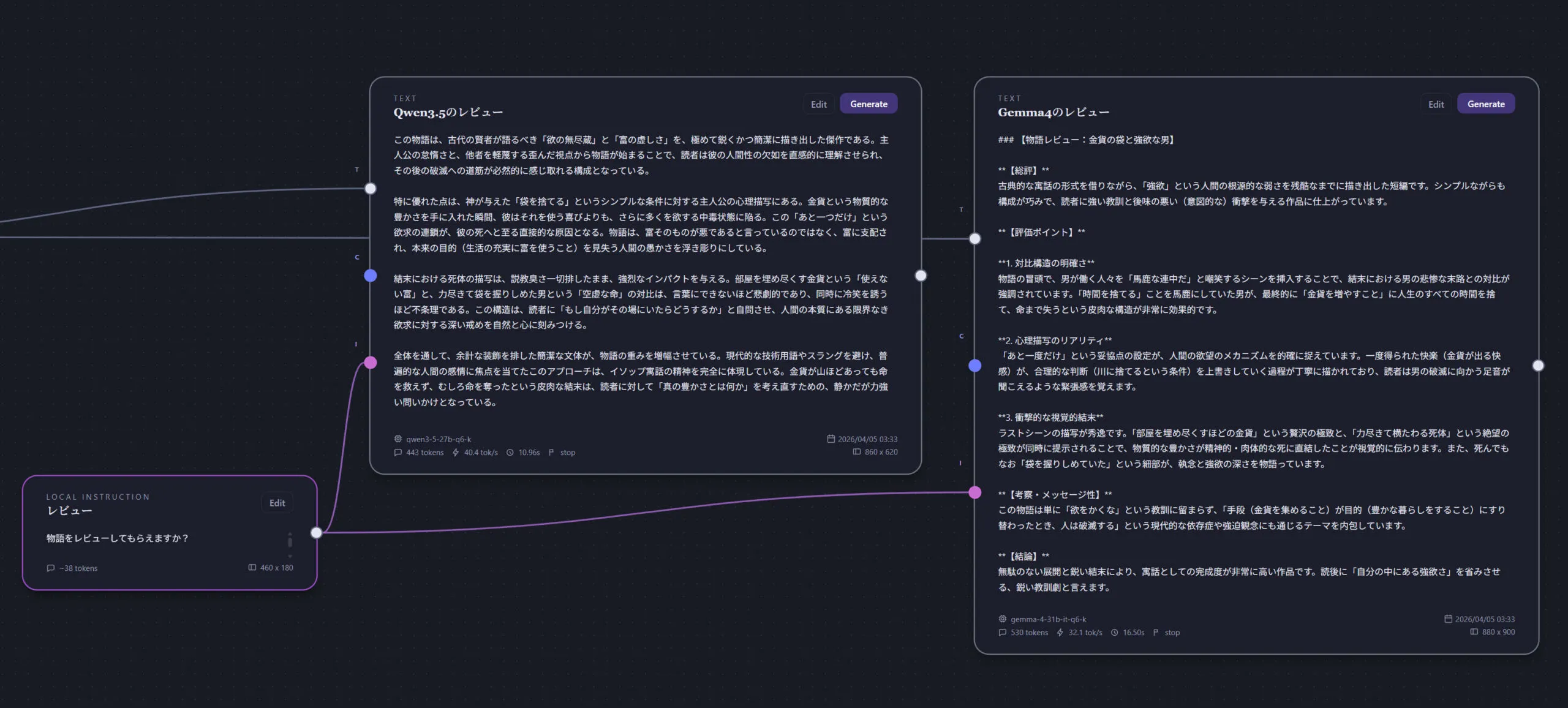Select the white T input port on Gemma4 node
The height and width of the screenshot is (708, 1568).
coord(975,239)
